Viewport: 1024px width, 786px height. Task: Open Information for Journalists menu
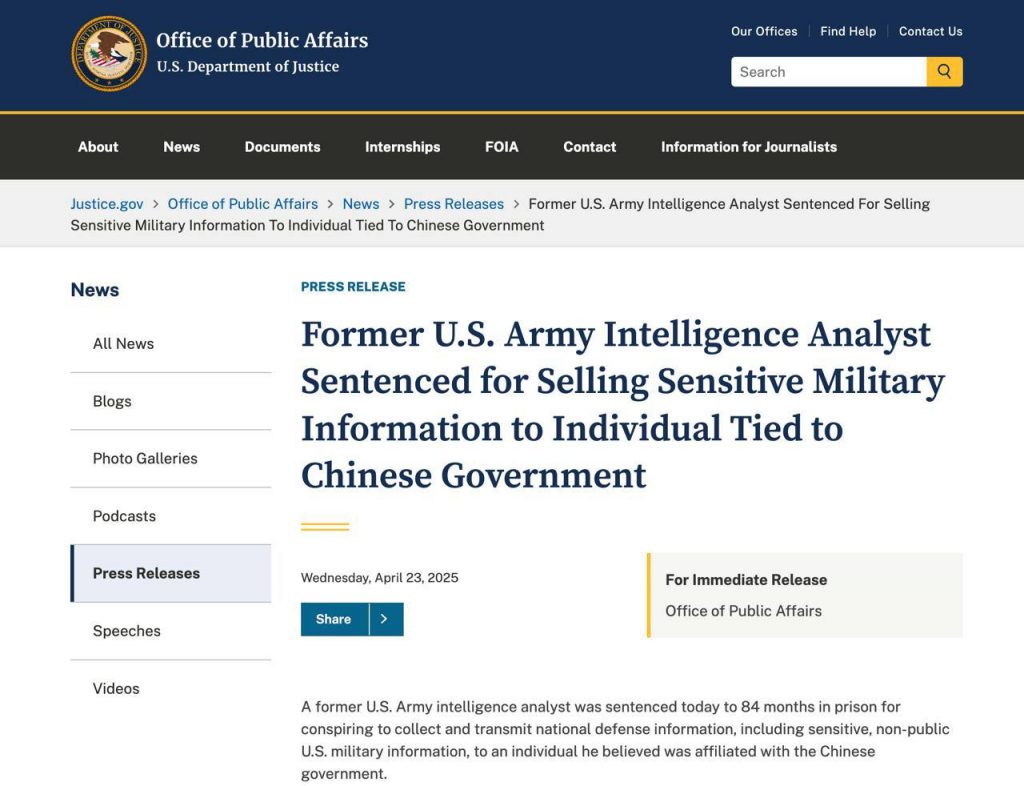point(749,147)
